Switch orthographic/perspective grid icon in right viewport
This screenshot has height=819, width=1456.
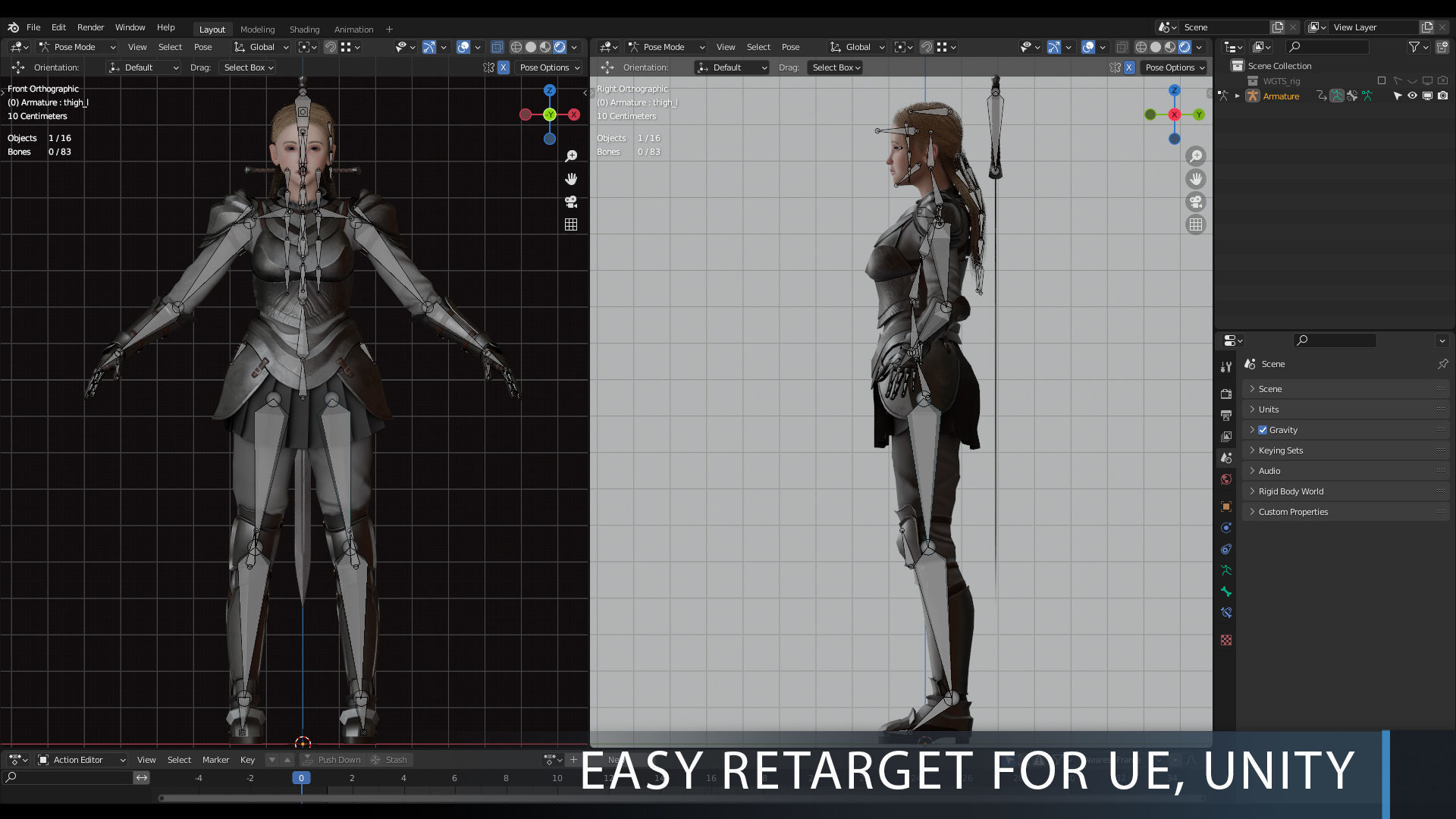pyautogui.click(x=1196, y=224)
